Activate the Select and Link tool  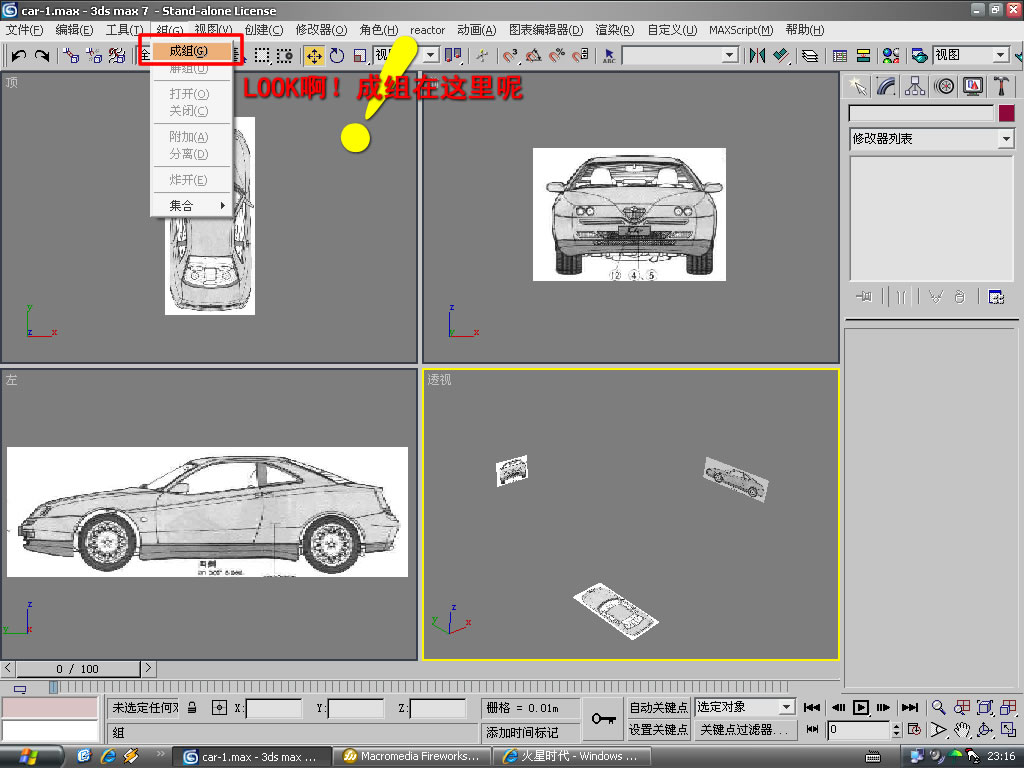tap(71, 56)
